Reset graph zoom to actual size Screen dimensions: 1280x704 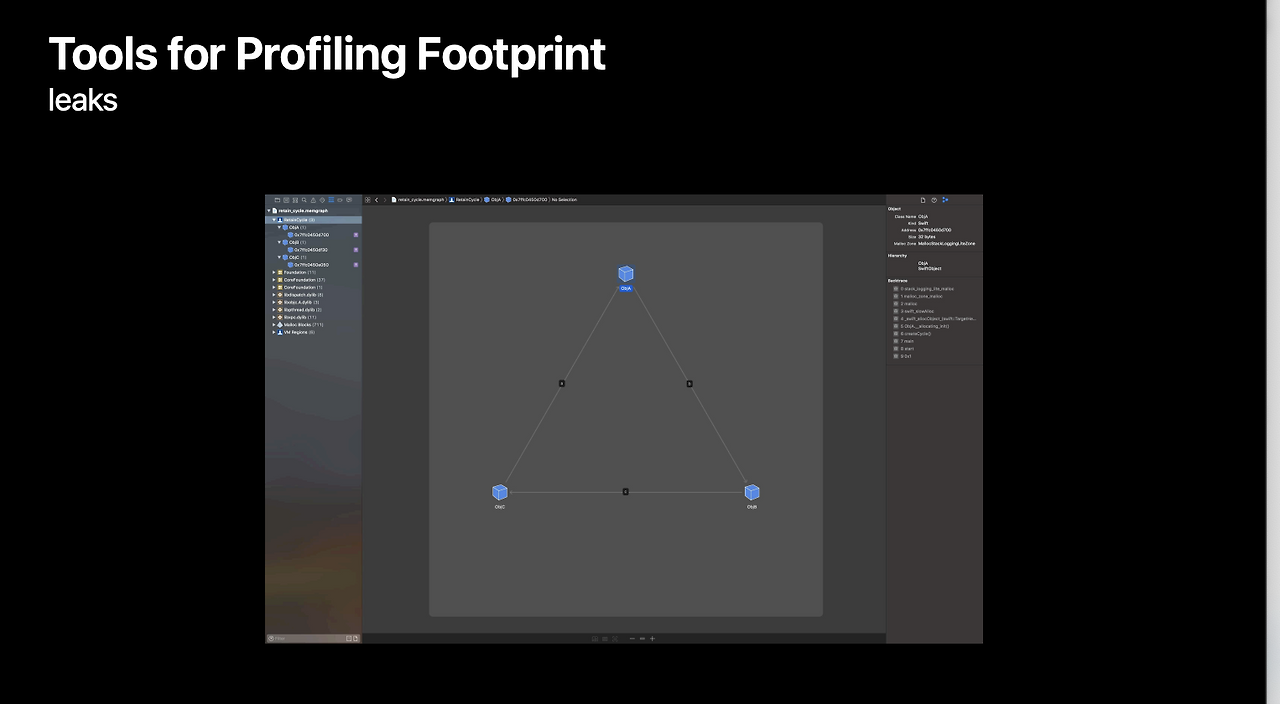click(642, 638)
